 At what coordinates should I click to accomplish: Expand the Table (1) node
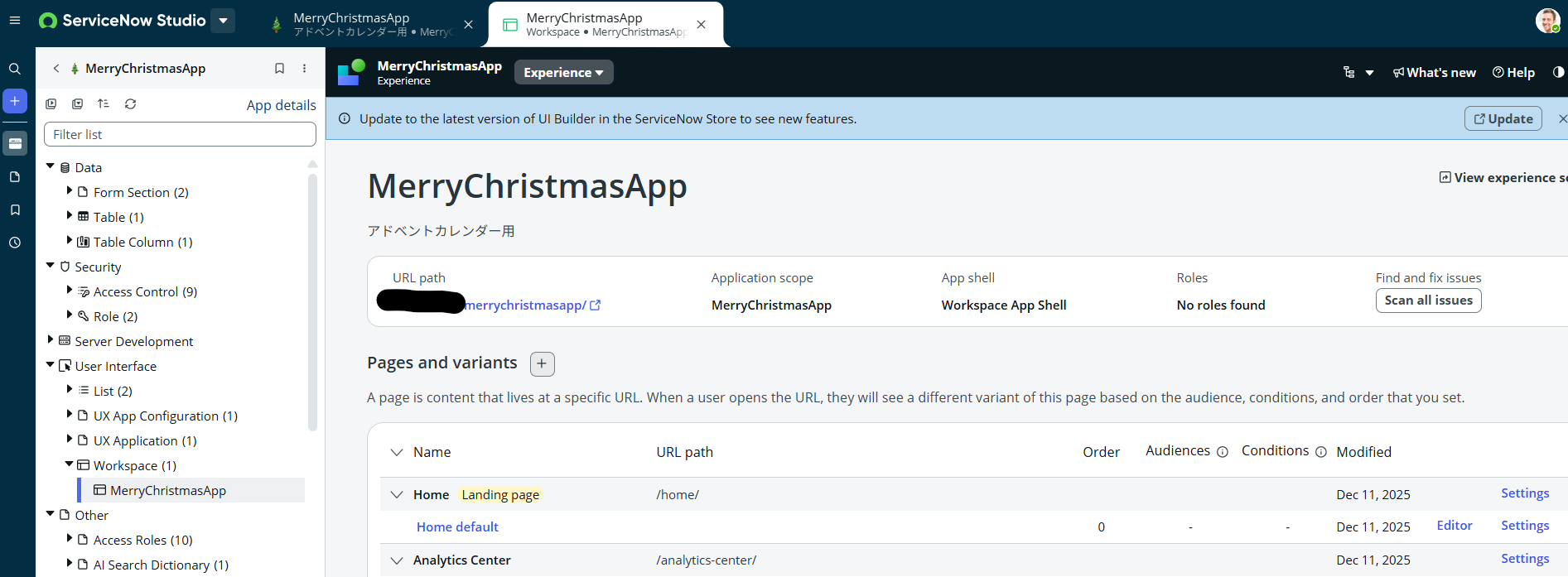69,216
